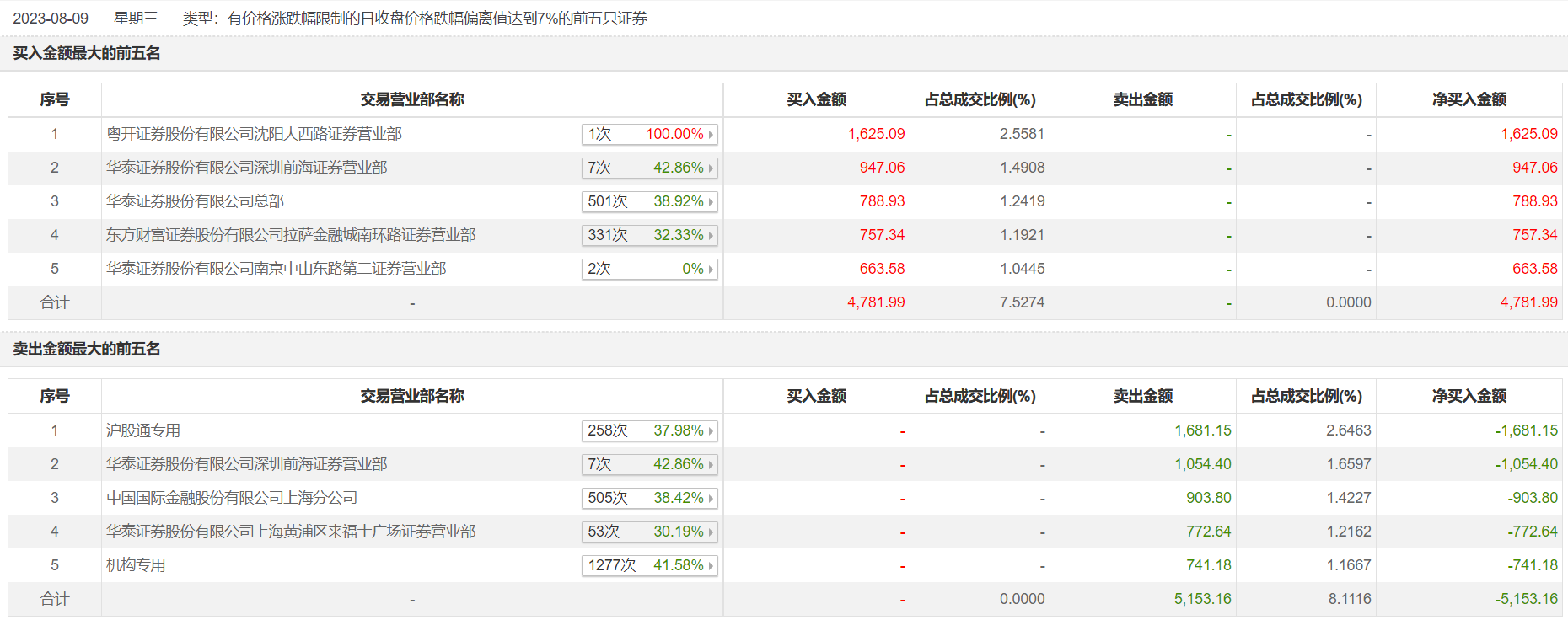Click 华泰证券深圳前海证券营业部 in the buy table
Screen dimensions: 1568x620
246,168
